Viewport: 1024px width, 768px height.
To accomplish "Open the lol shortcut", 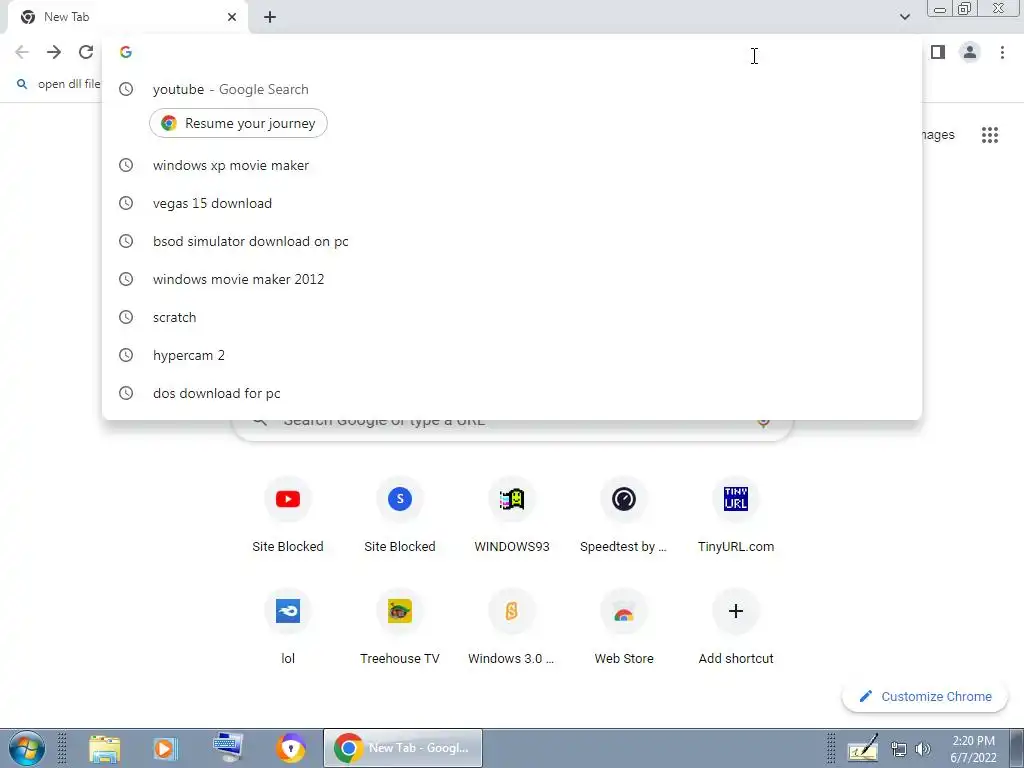I will 288,628.
